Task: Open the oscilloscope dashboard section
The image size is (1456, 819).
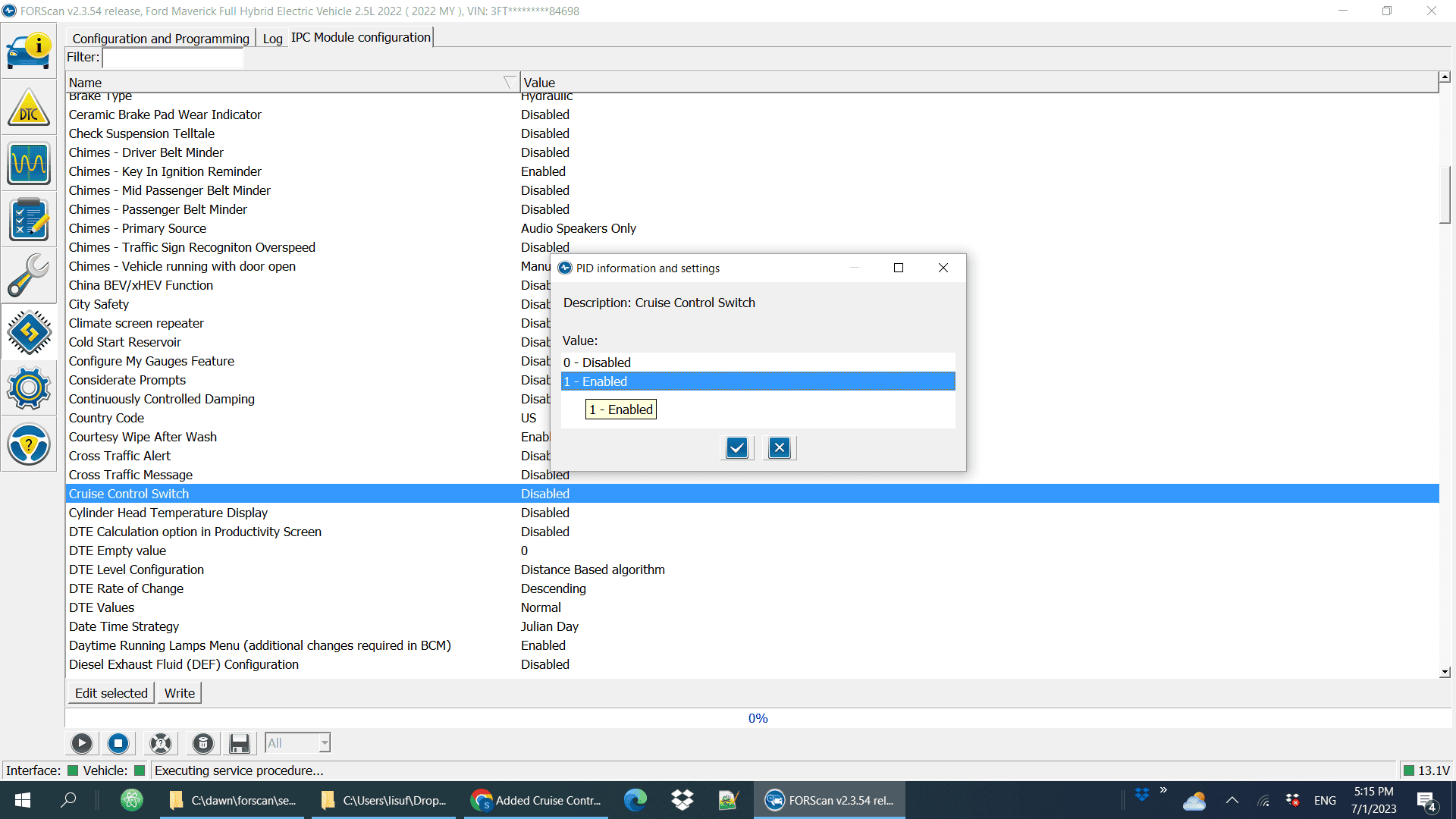Action: coord(29,164)
